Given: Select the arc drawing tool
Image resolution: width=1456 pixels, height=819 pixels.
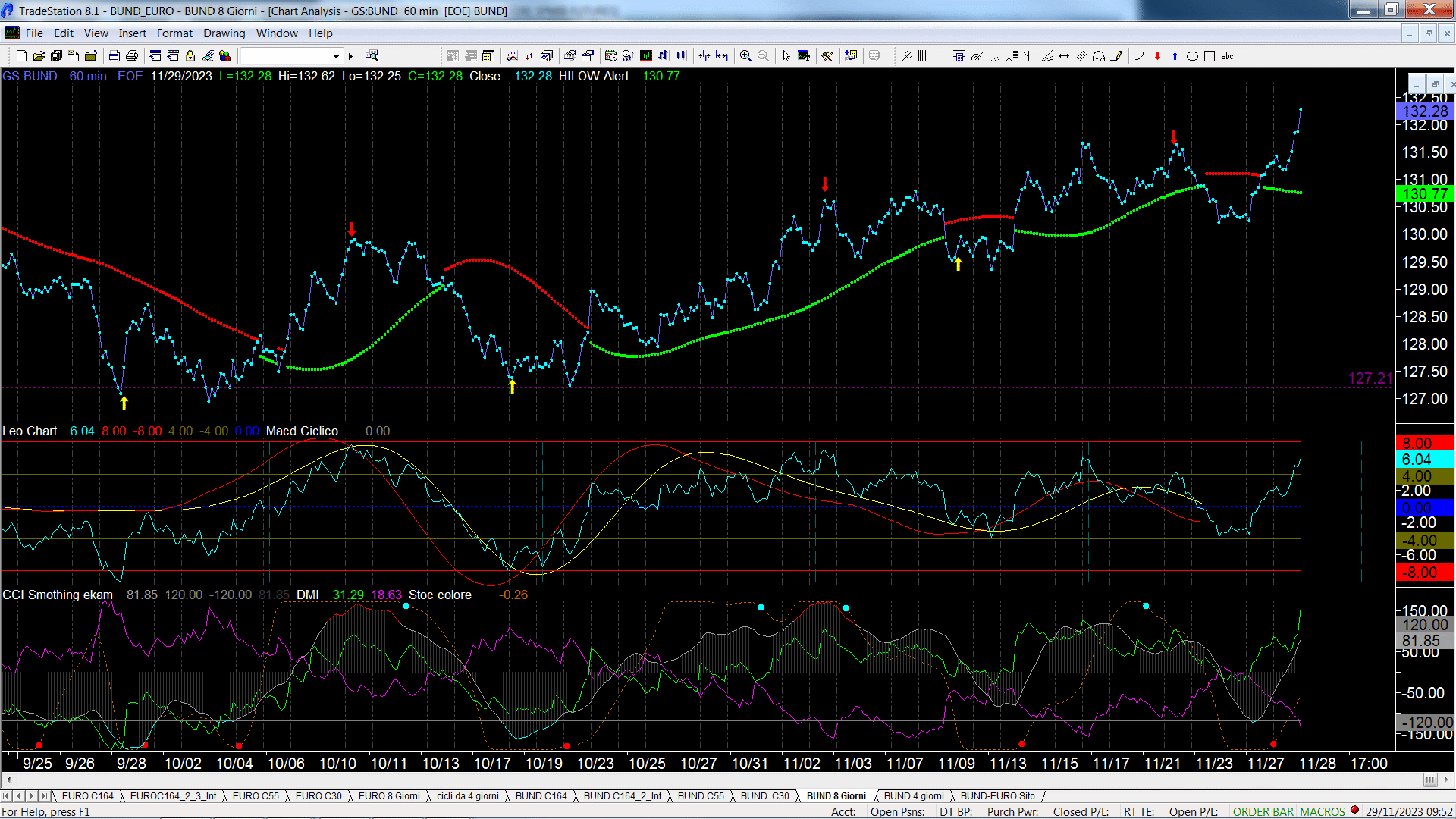Looking at the screenshot, I should point(1139,56).
